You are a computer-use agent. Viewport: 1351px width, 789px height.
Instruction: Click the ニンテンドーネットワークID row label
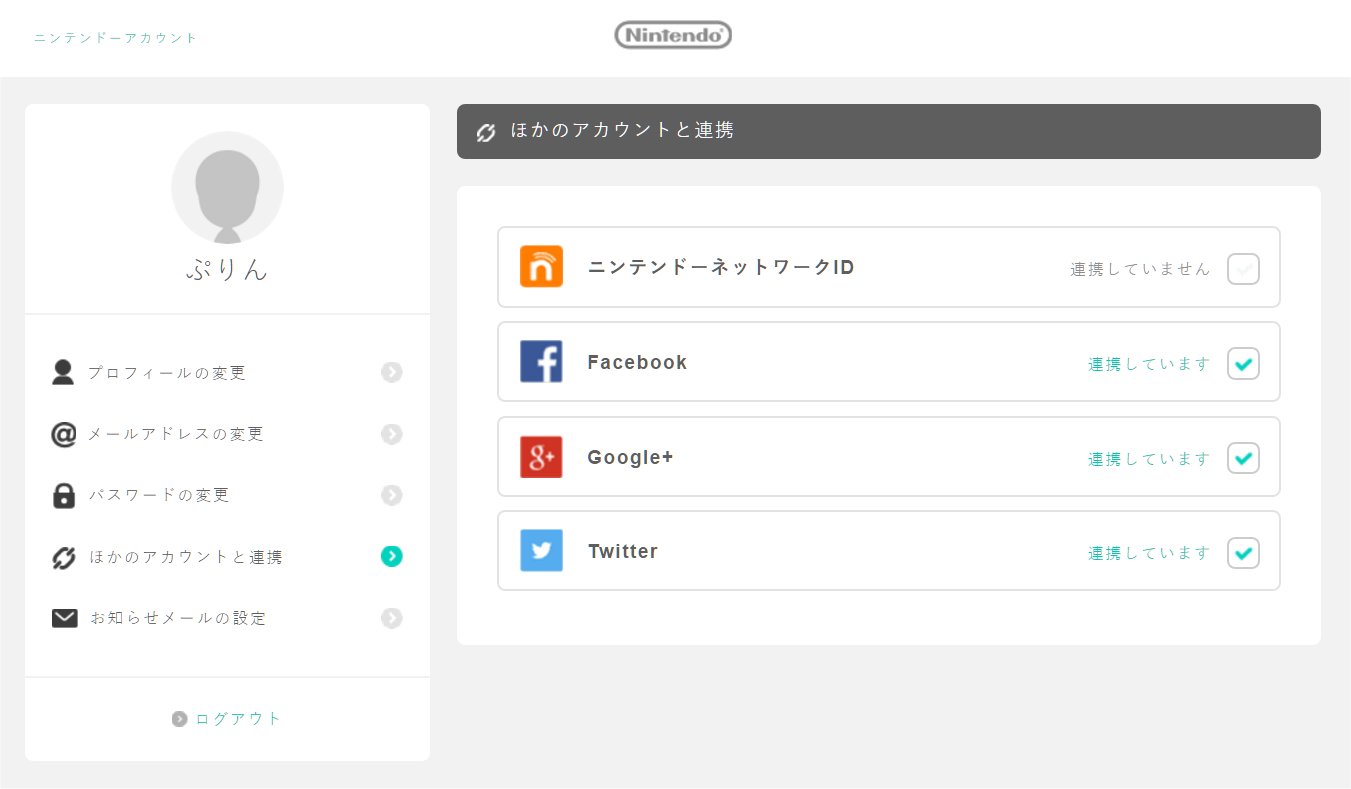[721, 268]
